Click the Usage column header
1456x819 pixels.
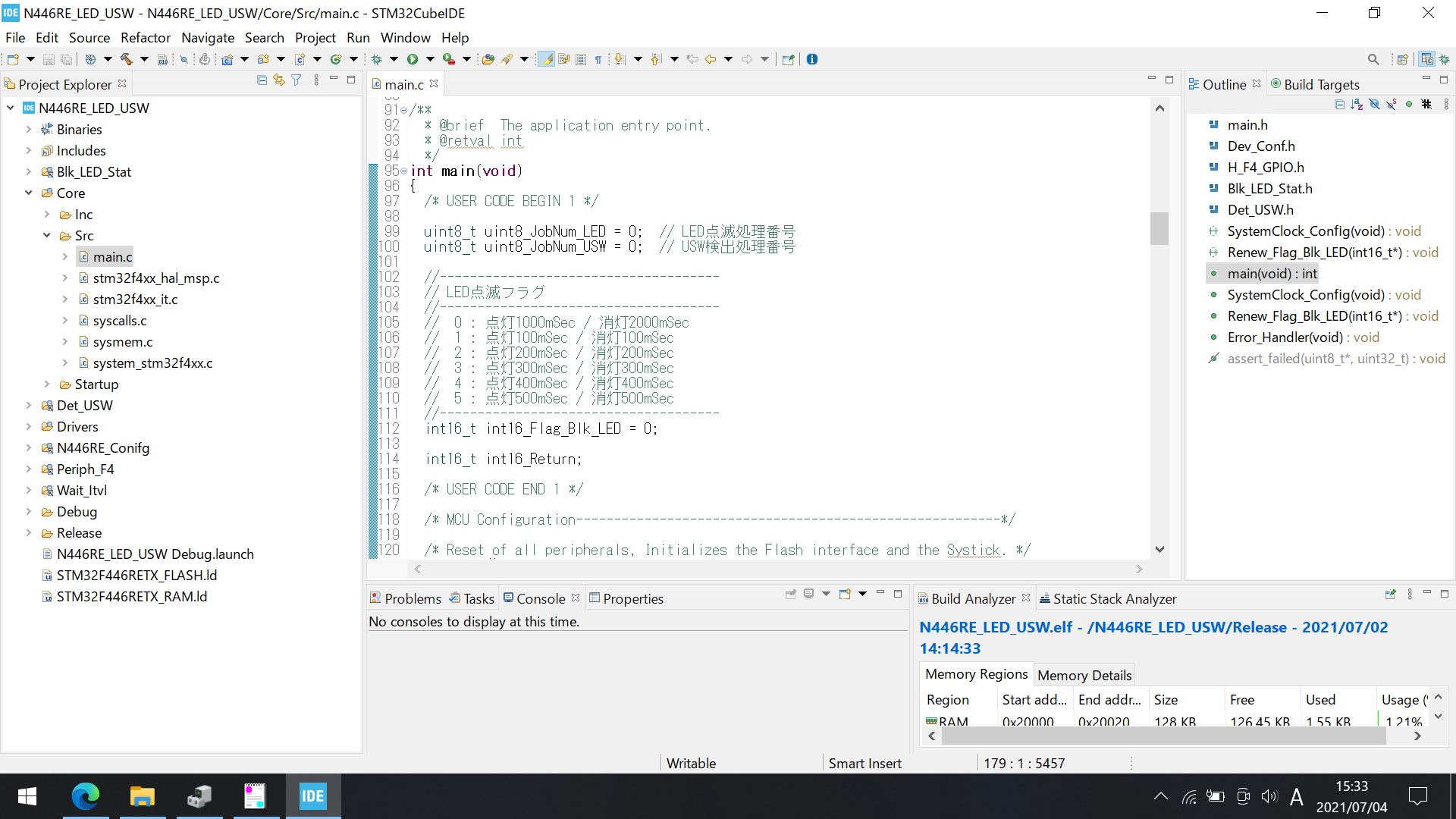tap(1403, 700)
